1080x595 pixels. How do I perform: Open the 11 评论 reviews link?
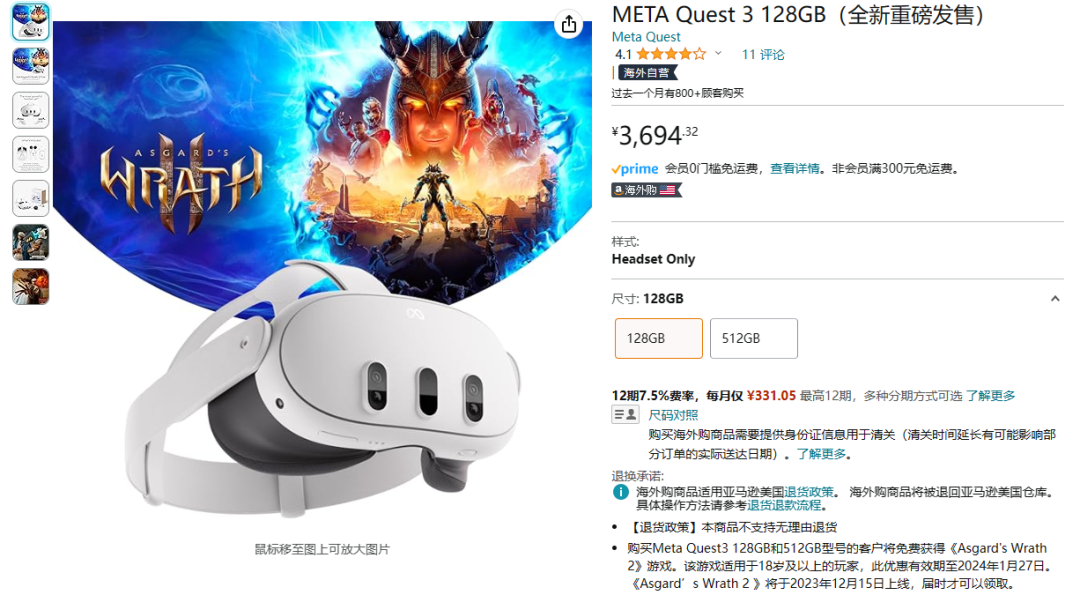click(x=763, y=54)
